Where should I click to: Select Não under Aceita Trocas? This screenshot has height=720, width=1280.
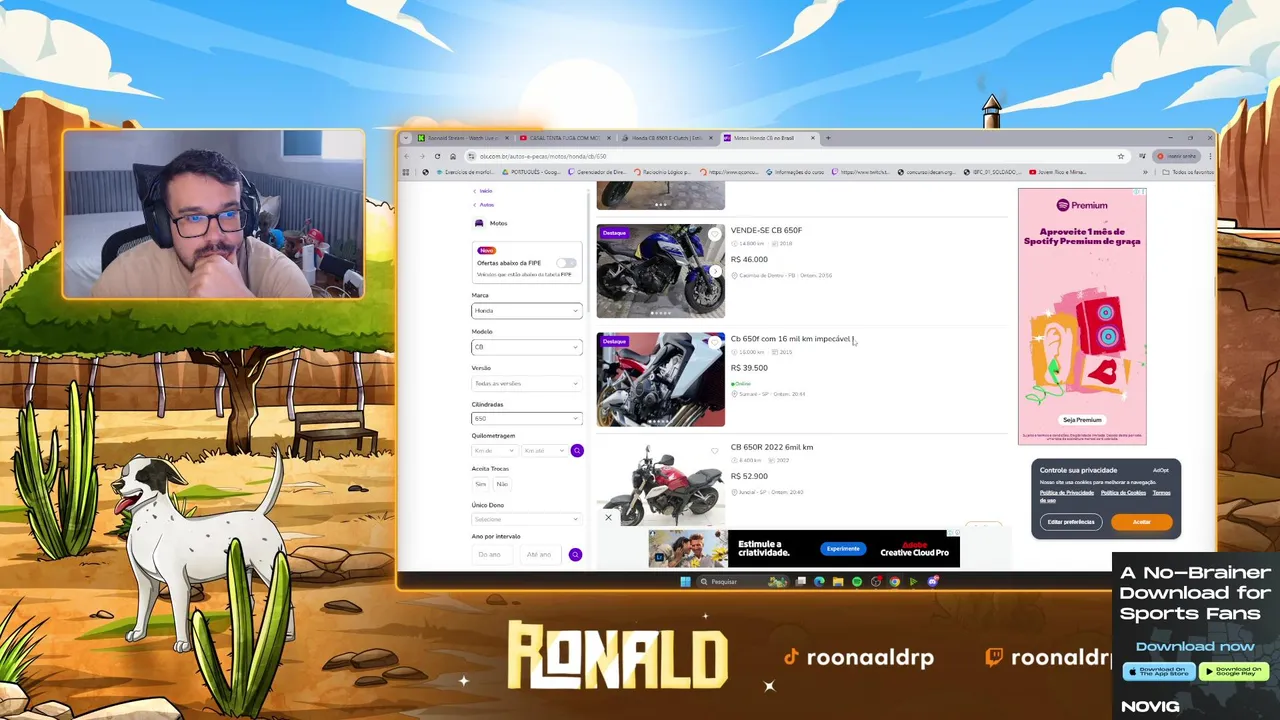point(502,484)
